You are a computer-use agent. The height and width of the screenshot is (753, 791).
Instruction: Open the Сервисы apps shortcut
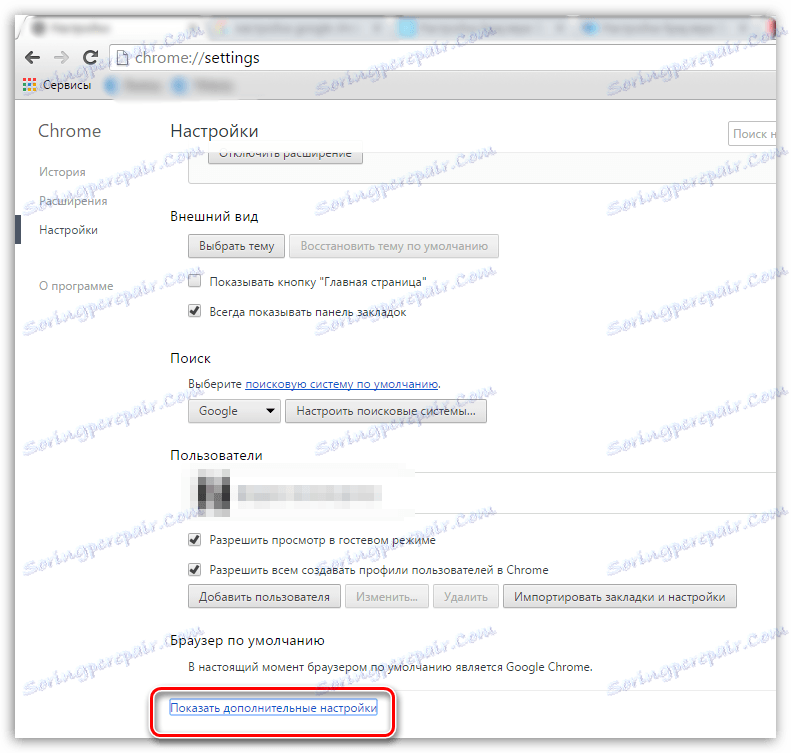(x=57, y=85)
